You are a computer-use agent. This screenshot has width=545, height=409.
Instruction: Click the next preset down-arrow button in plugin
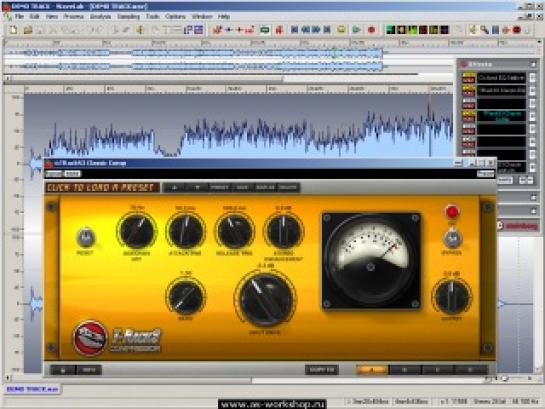pyautogui.click(x=197, y=188)
